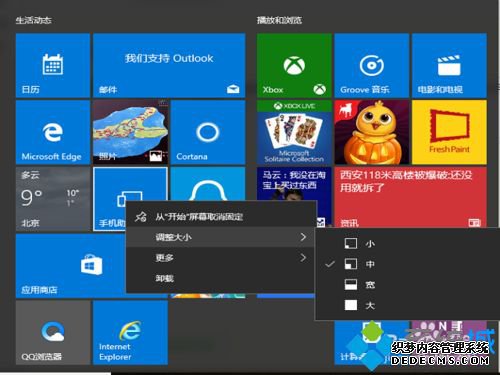Image resolution: width=500 pixels, height=375 pixels.
Task: Click 从“开始”屏幕取消固定 unpin option
Action: [221, 217]
